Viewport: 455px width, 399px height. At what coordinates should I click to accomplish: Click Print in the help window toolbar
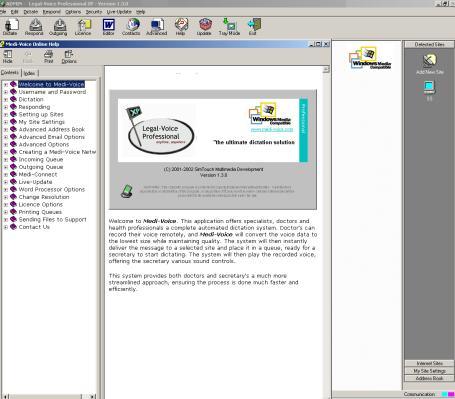(x=49, y=57)
